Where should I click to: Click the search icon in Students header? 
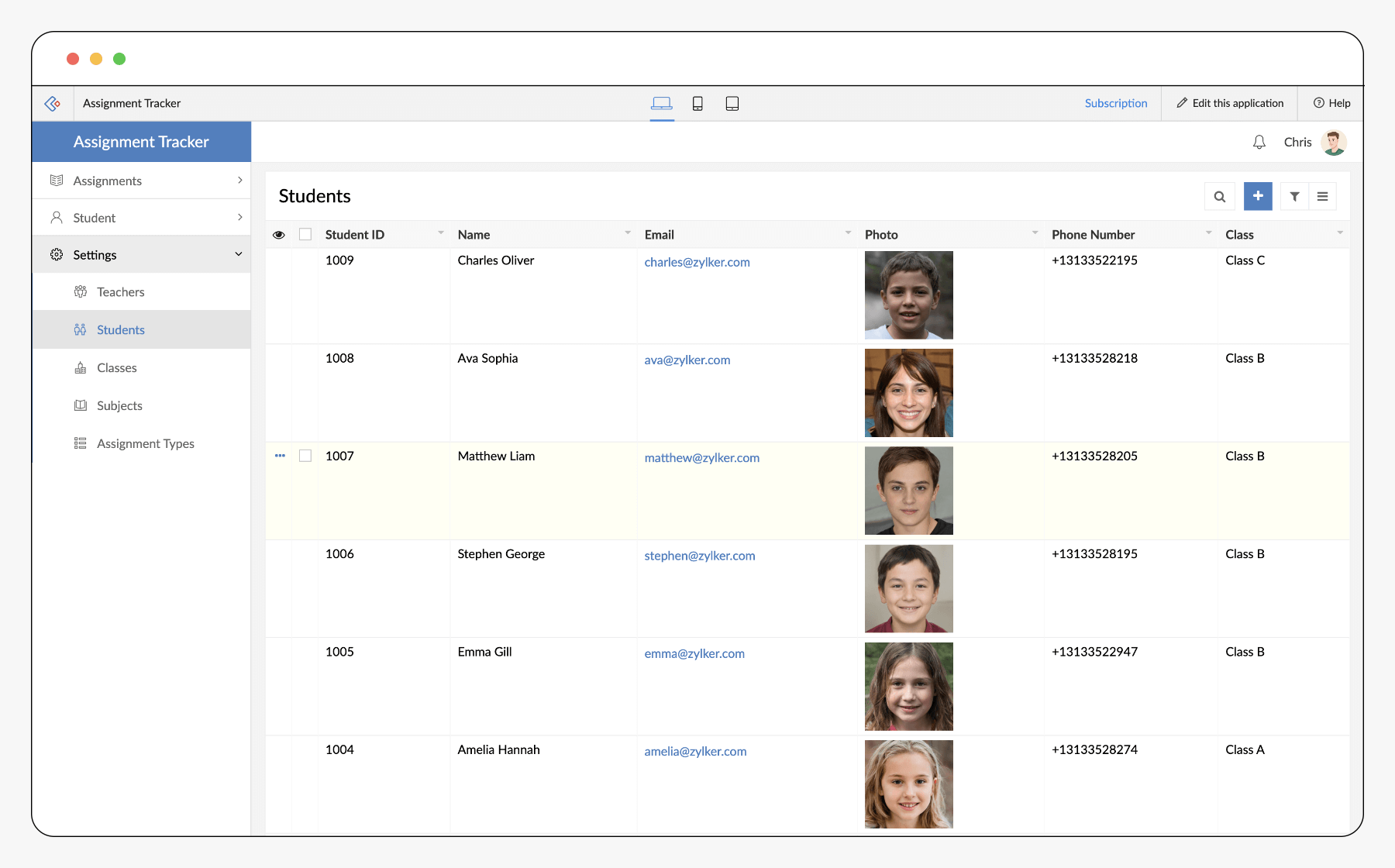(x=1219, y=197)
